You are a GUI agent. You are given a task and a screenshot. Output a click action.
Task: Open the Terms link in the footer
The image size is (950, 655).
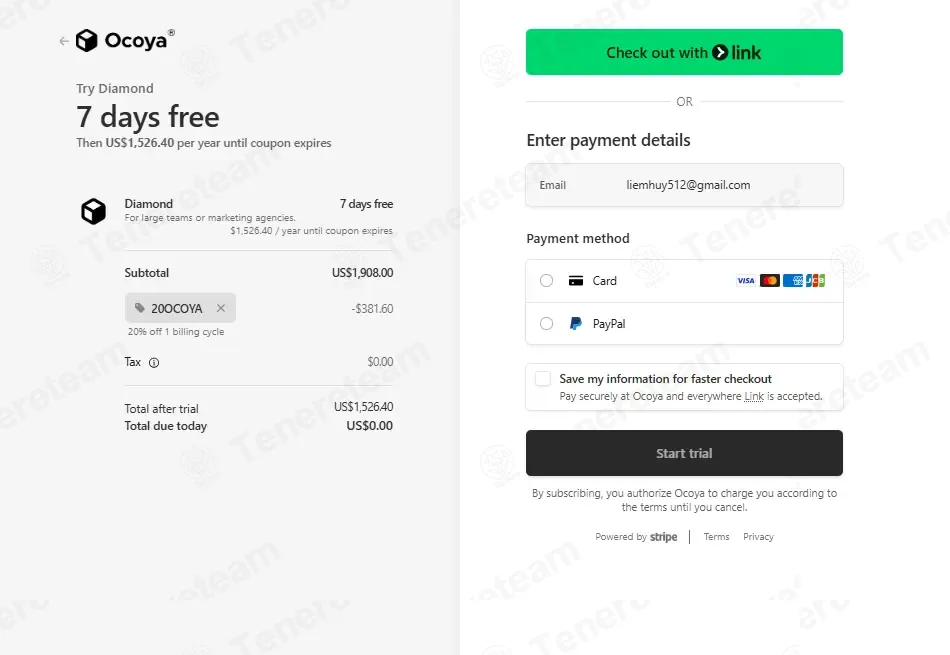coord(716,537)
